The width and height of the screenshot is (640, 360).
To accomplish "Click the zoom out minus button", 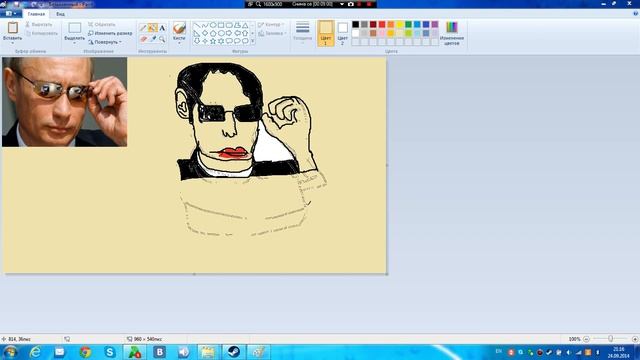I will tap(586, 339).
